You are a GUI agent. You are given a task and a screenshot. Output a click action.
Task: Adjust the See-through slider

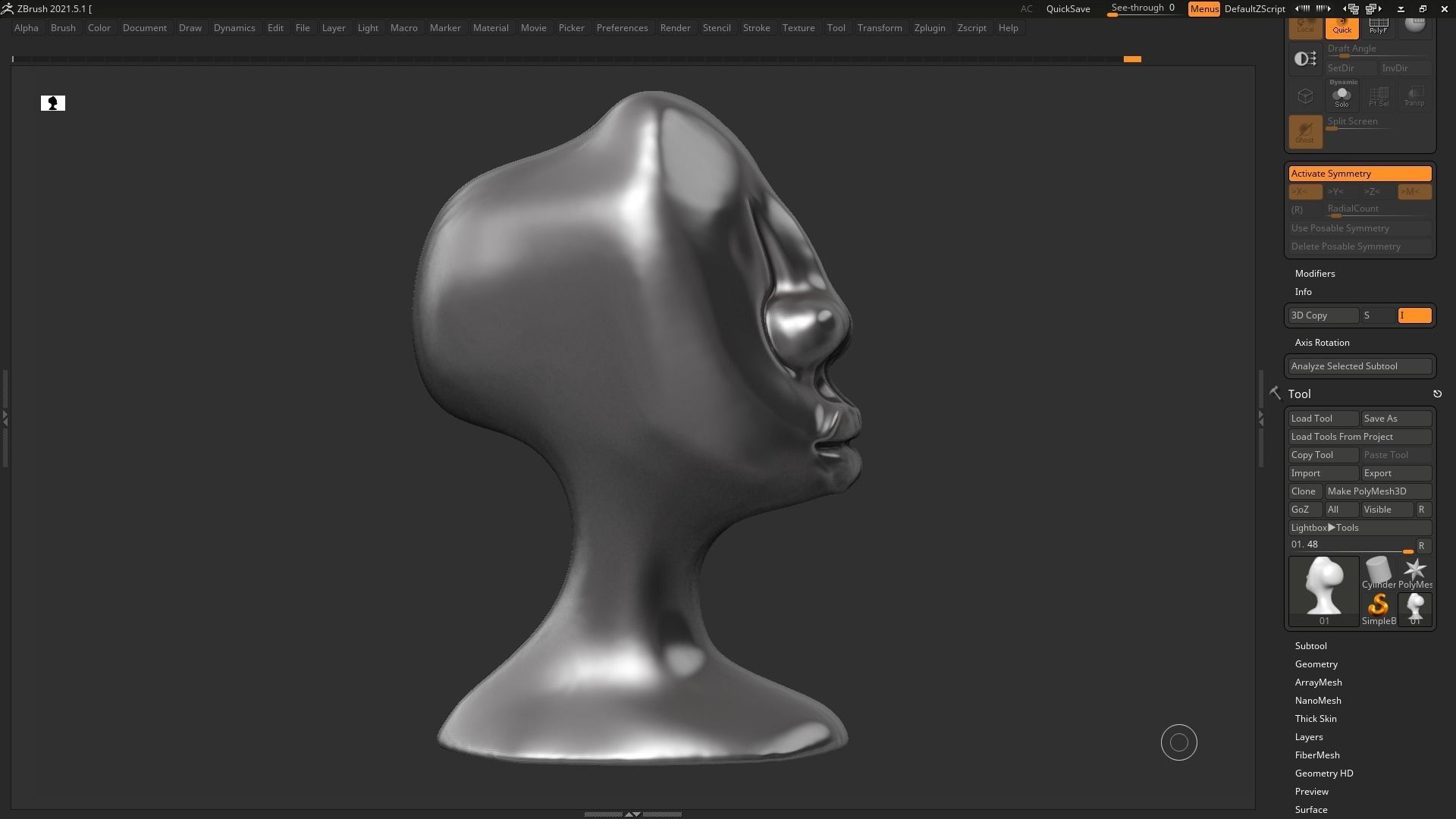point(1143,9)
